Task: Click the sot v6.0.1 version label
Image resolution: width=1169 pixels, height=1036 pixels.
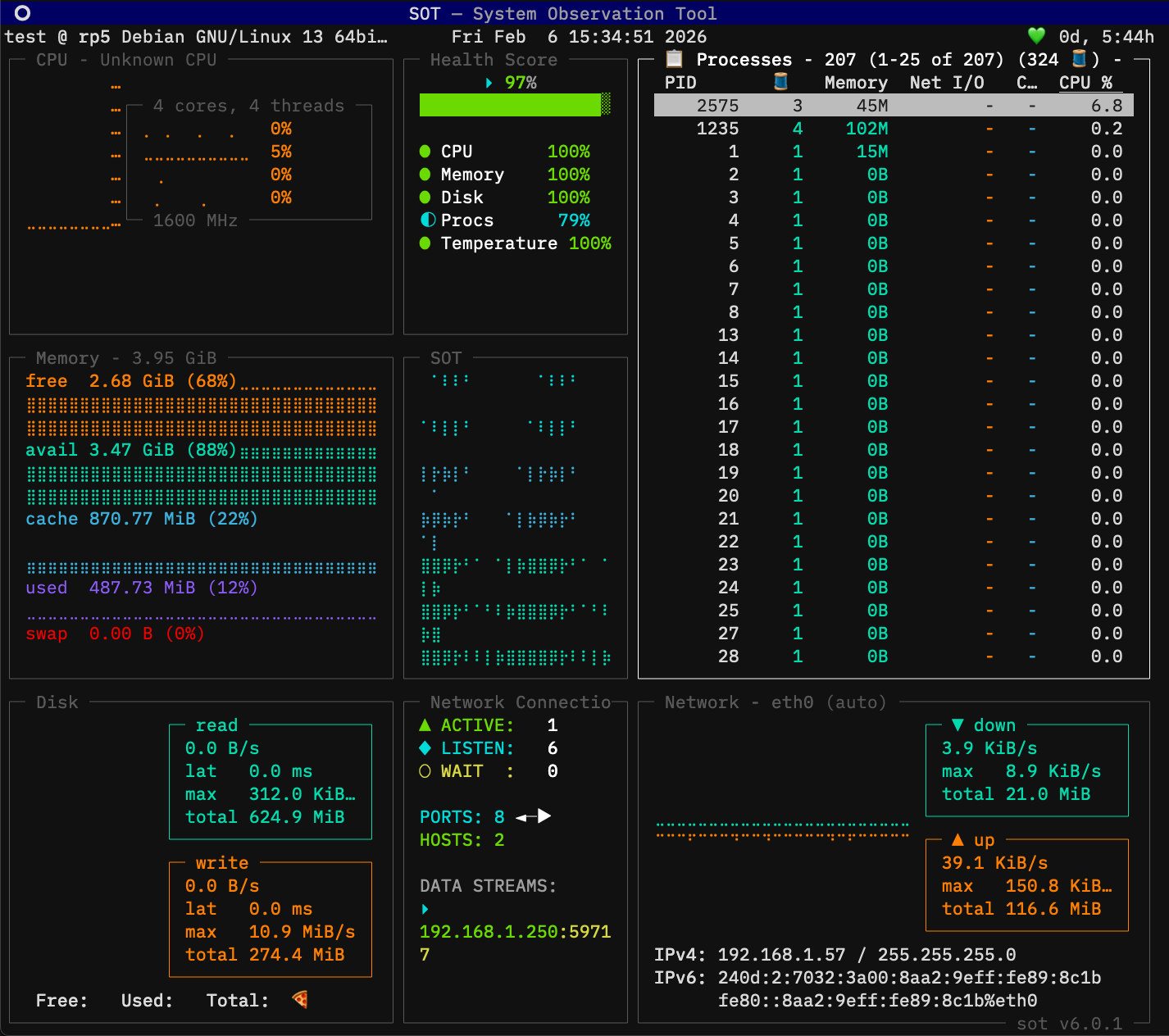Action: 1069,1023
